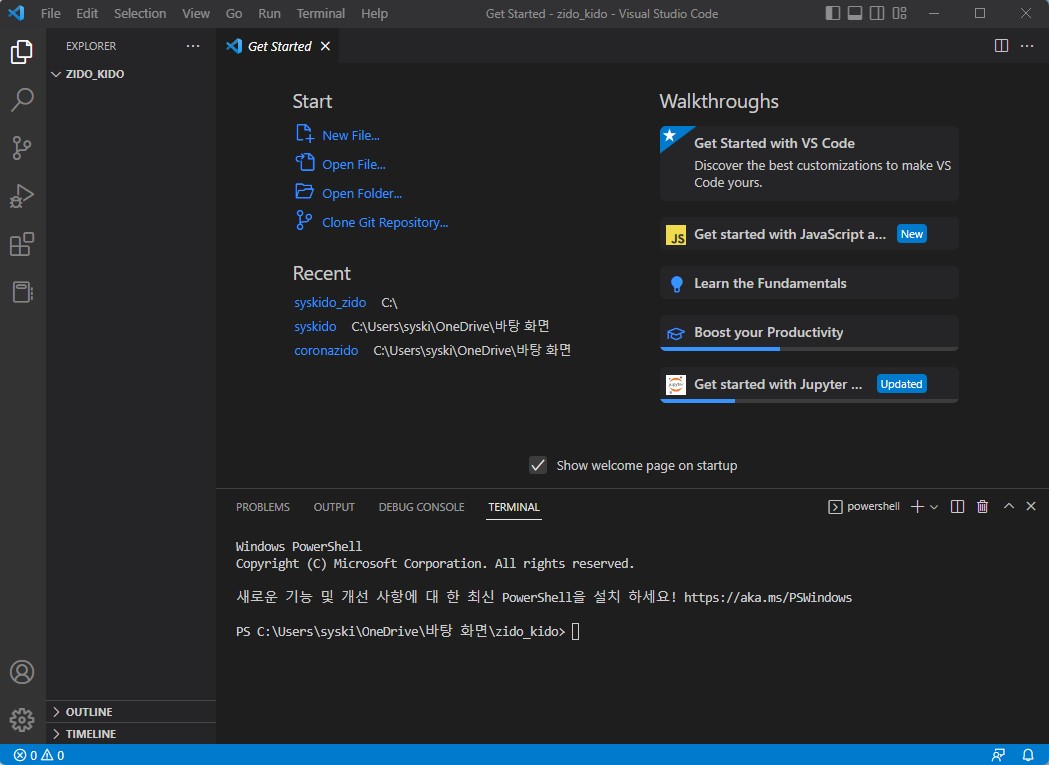
Task: Close the Get Started tab
Action: click(x=325, y=46)
